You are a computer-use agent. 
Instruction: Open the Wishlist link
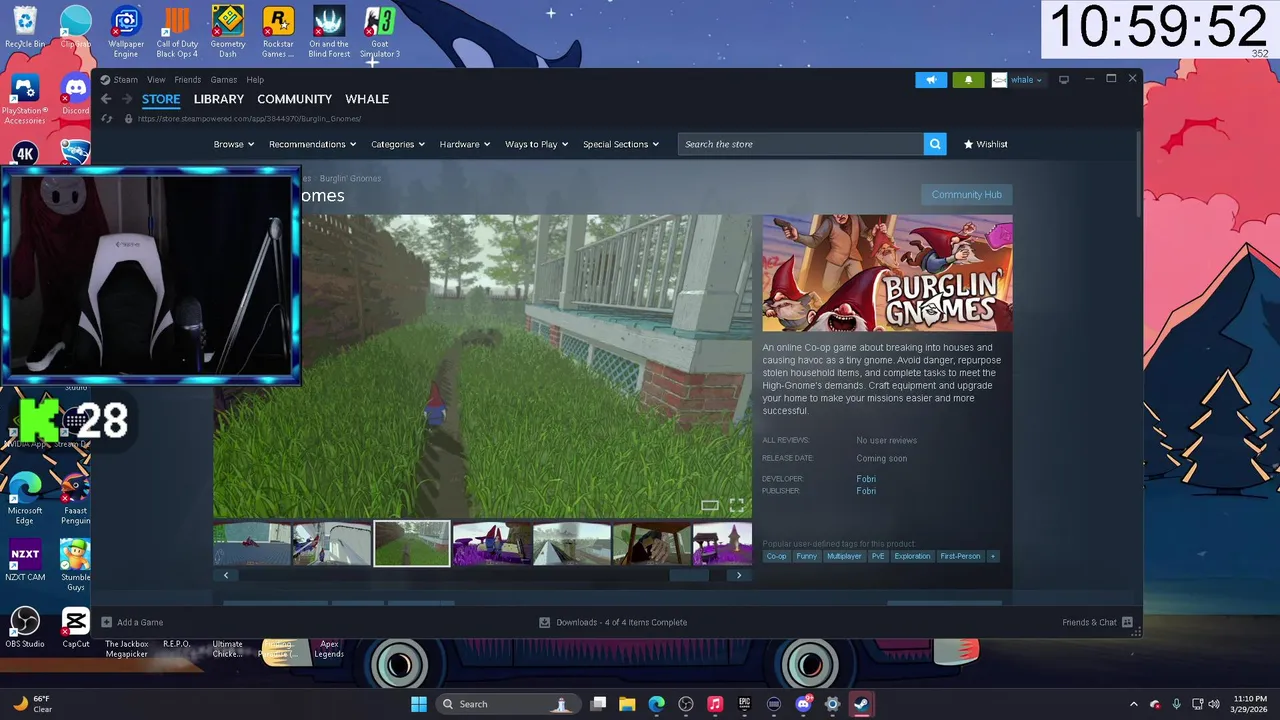[986, 144]
